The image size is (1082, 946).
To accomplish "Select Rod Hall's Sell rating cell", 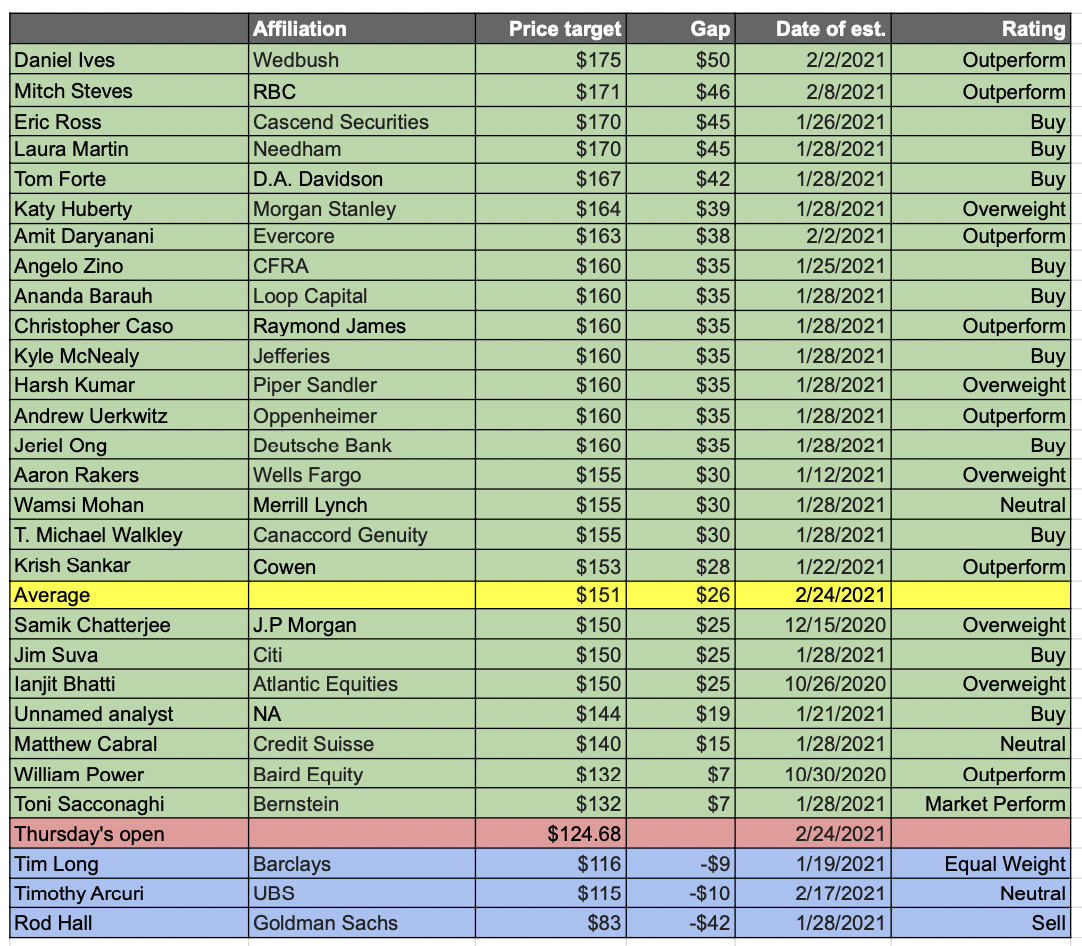I will coord(981,923).
